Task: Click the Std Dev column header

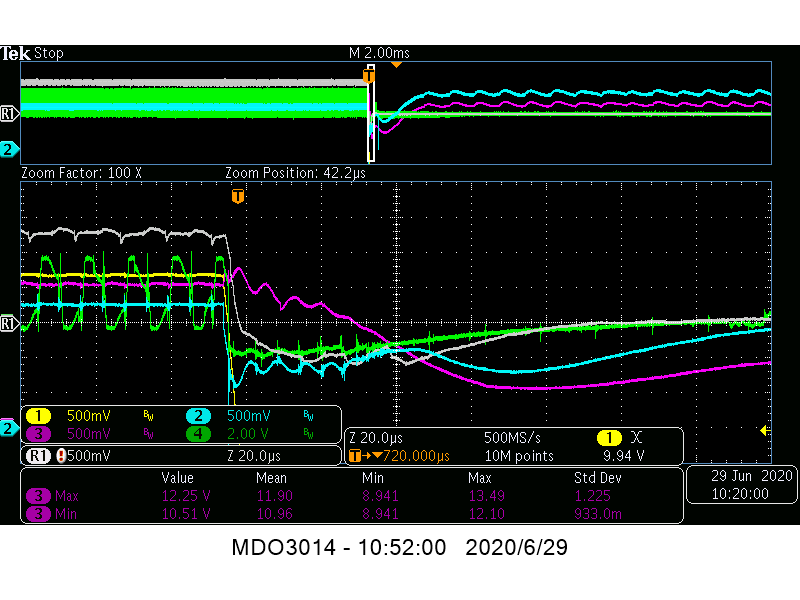Action: pos(598,478)
